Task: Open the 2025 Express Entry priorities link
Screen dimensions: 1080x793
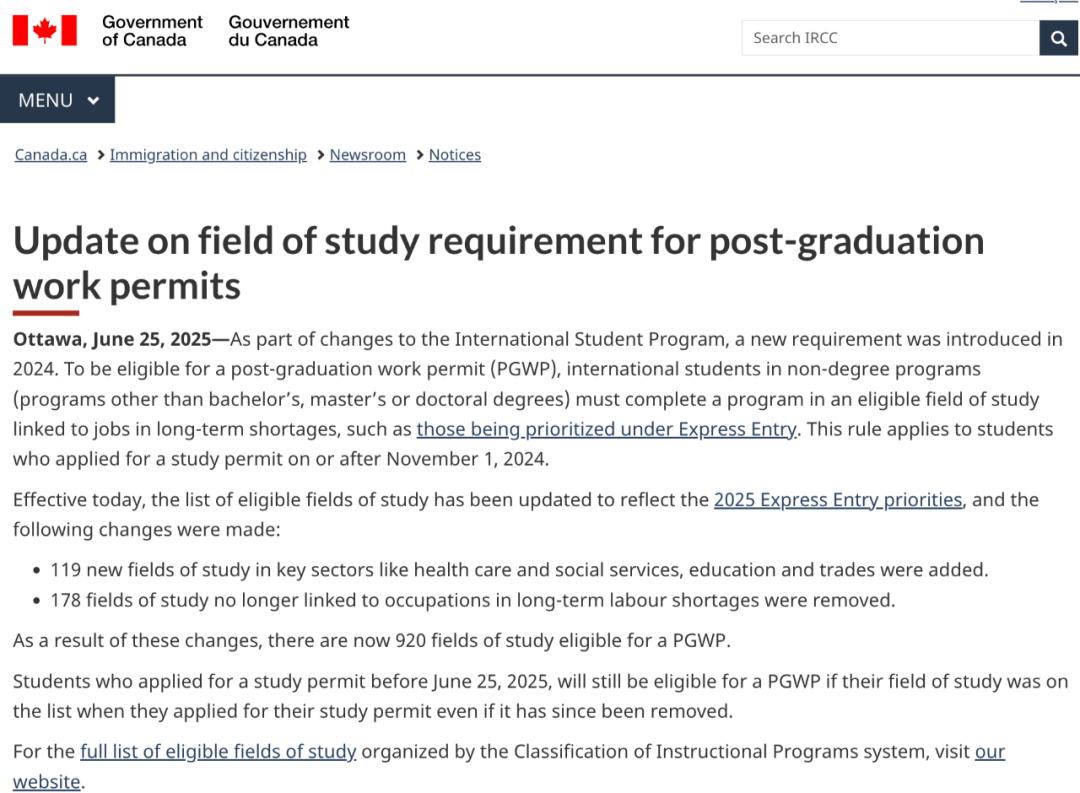Action: [838, 500]
